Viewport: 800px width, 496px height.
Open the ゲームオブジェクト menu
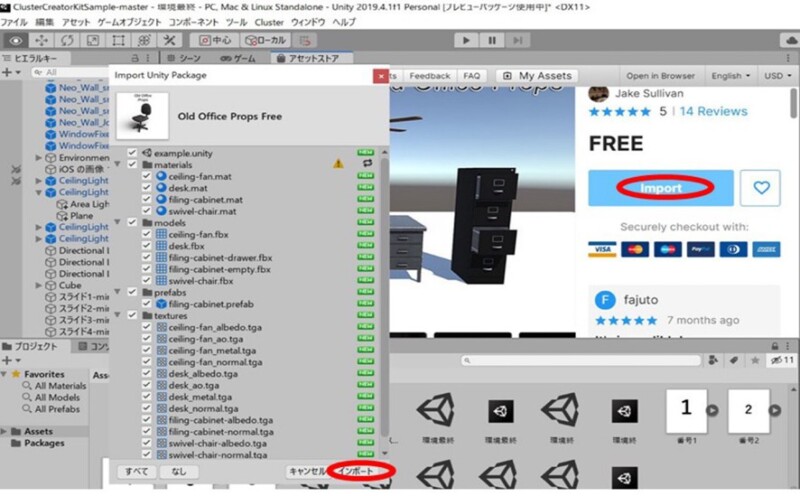click(129, 22)
